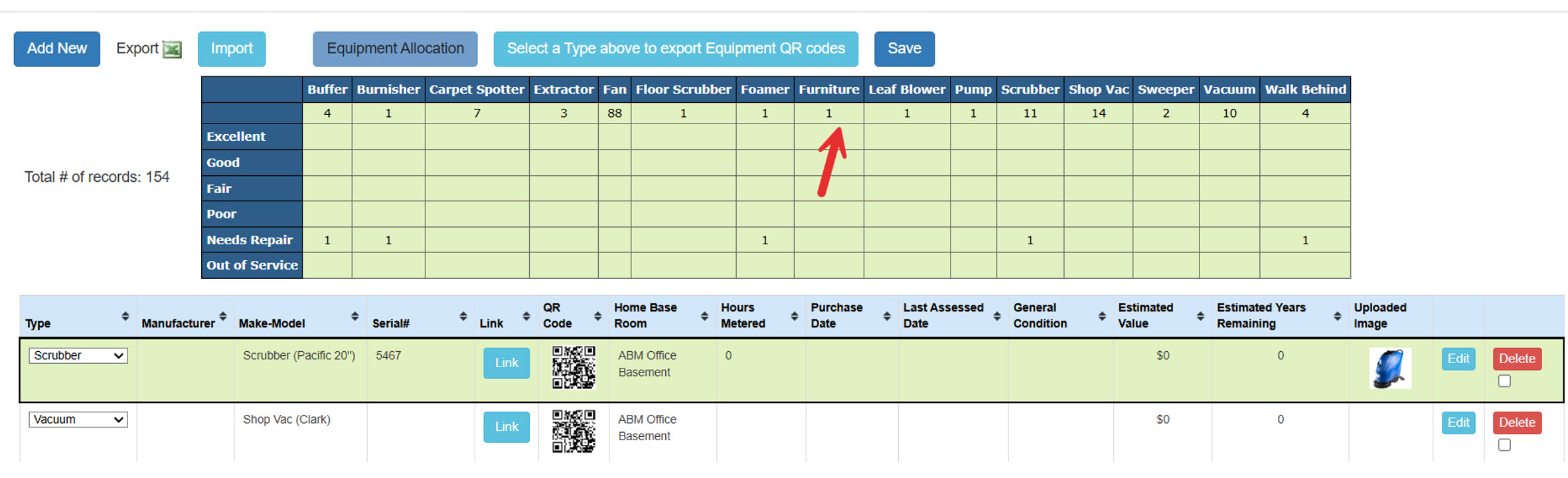Sort by Home Base Room column
This screenshot has height=478, width=1568.
pos(704,316)
